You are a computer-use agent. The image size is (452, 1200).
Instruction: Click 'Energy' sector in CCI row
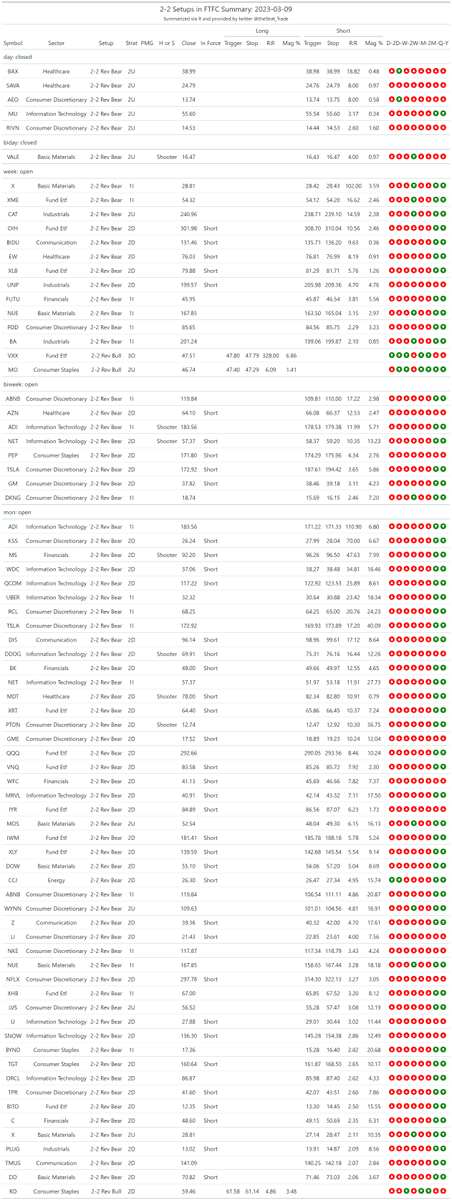pos(56,879)
